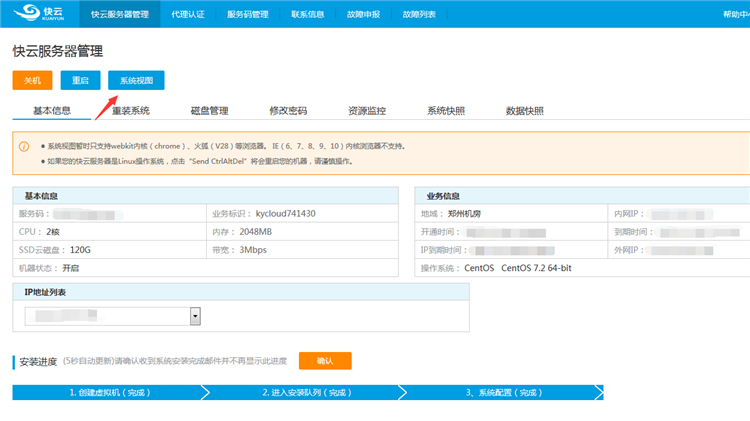This screenshot has height=421, width=750.
Task: Open the 修改密码 tab
Action: pos(288,111)
